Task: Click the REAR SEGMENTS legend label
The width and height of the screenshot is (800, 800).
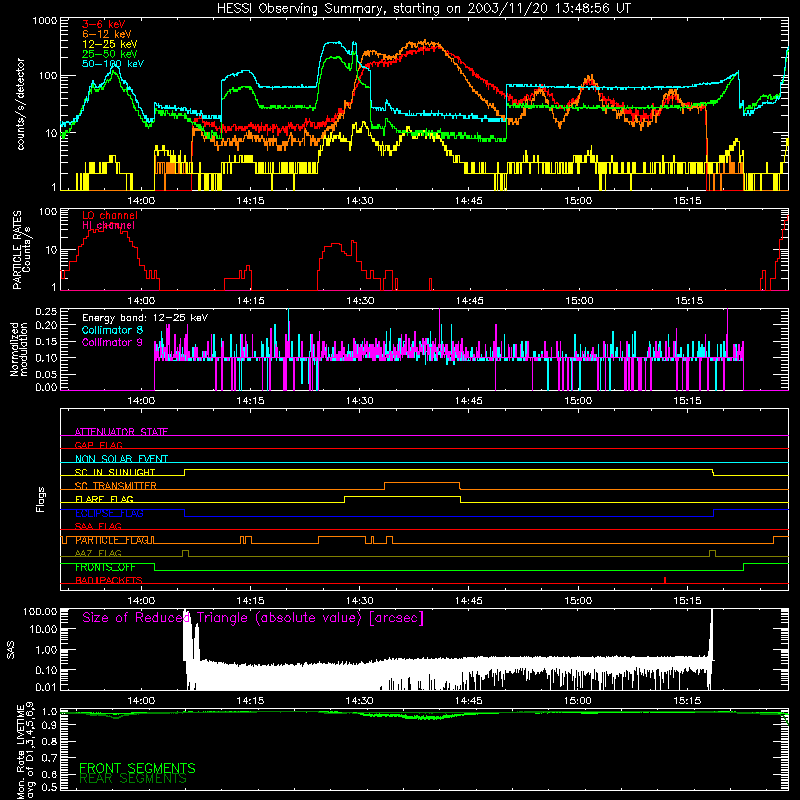Action: (x=133, y=779)
